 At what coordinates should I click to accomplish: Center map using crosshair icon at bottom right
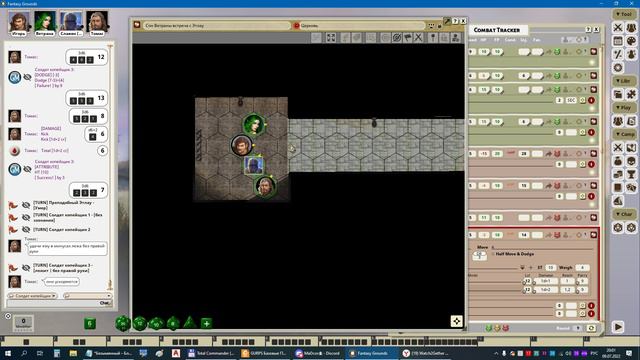pyautogui.click(x=456, y=321)
